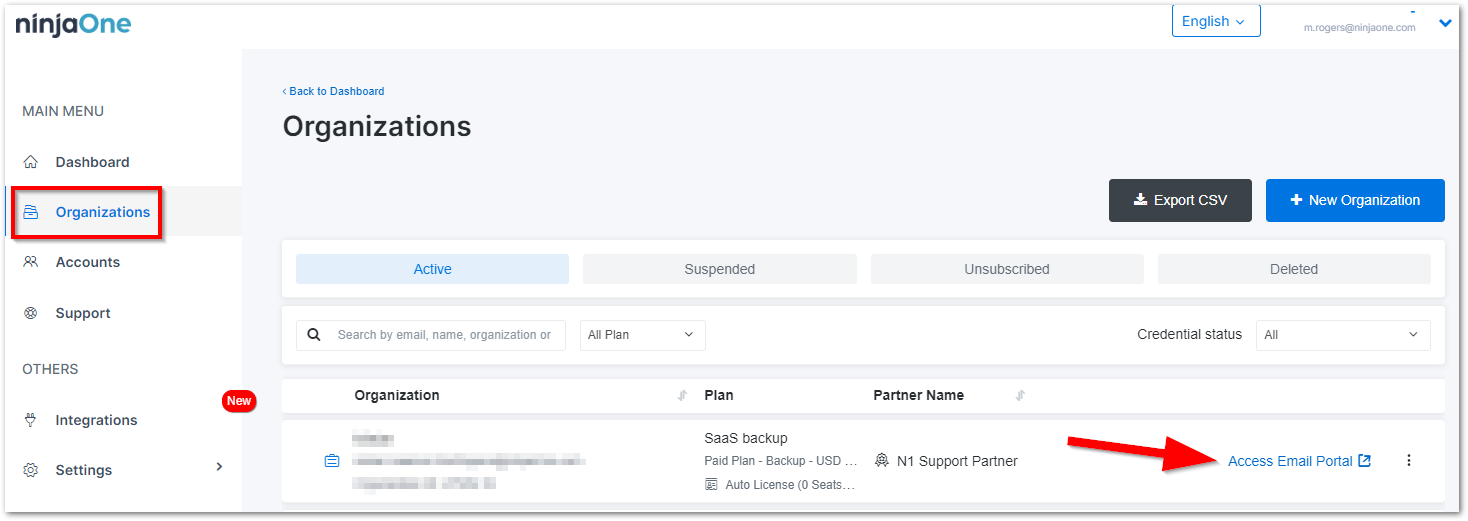Focus the organization search field
Viewport: 1468px width, 521px height.
pyautogui.click(x=443, y=335)
